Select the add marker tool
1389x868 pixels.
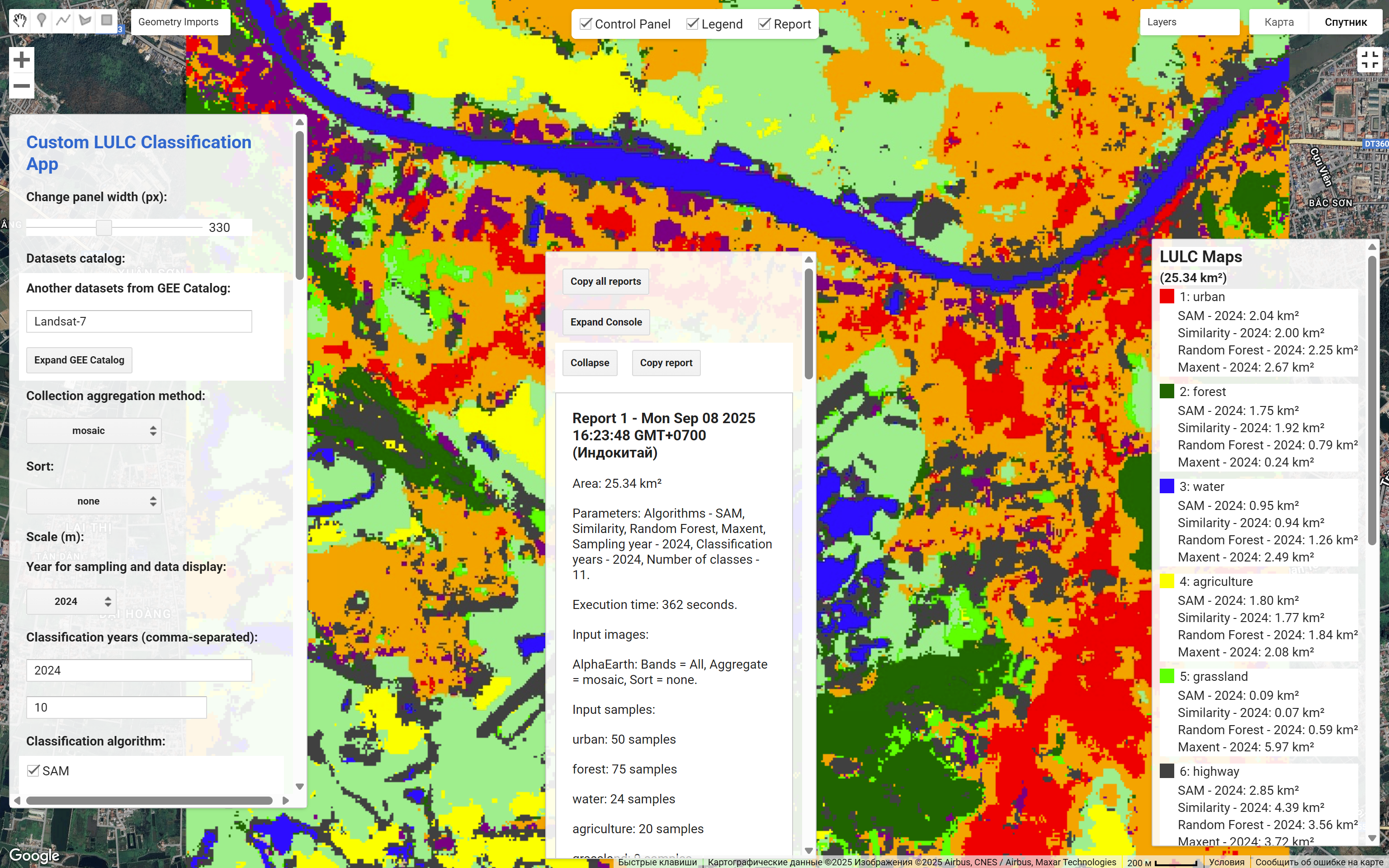pyautogui.click(x=41, y=21)
